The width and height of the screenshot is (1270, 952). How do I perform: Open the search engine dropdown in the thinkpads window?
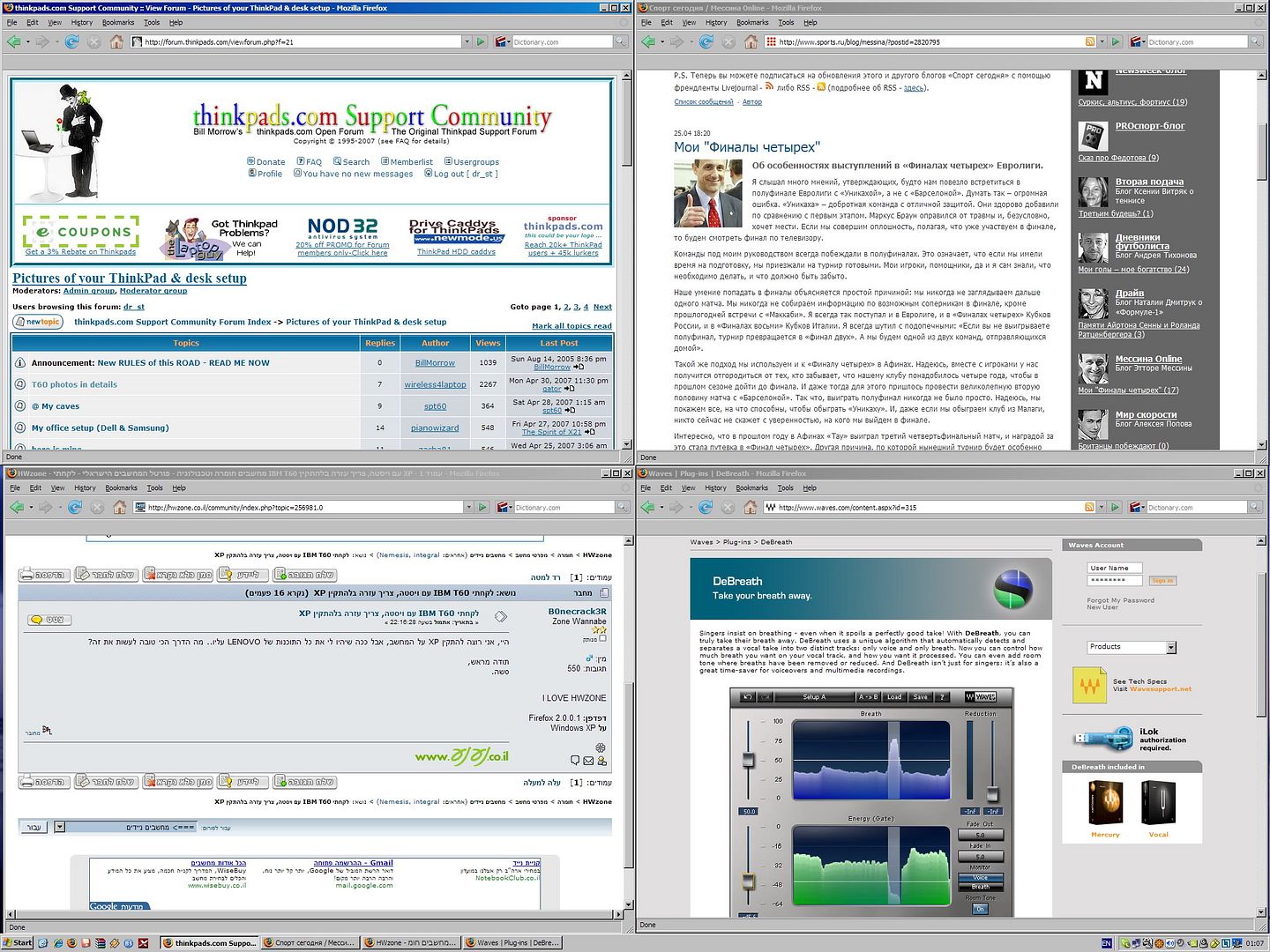(503, 41)
